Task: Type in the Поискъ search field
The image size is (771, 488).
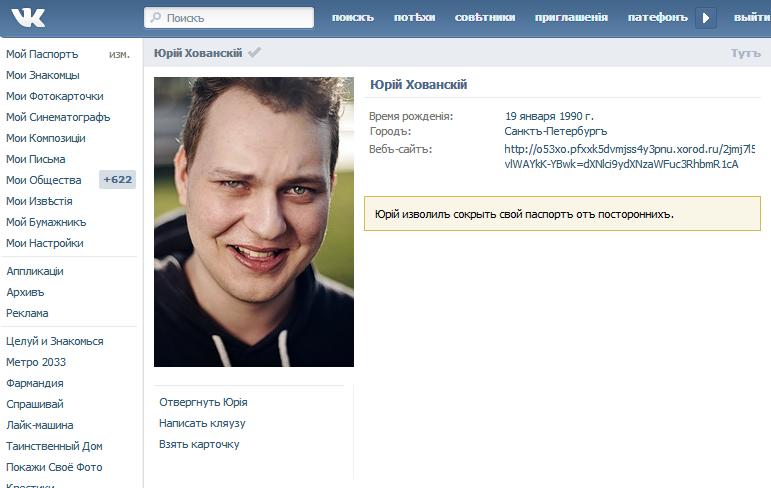Action: (x=235, y=18)
